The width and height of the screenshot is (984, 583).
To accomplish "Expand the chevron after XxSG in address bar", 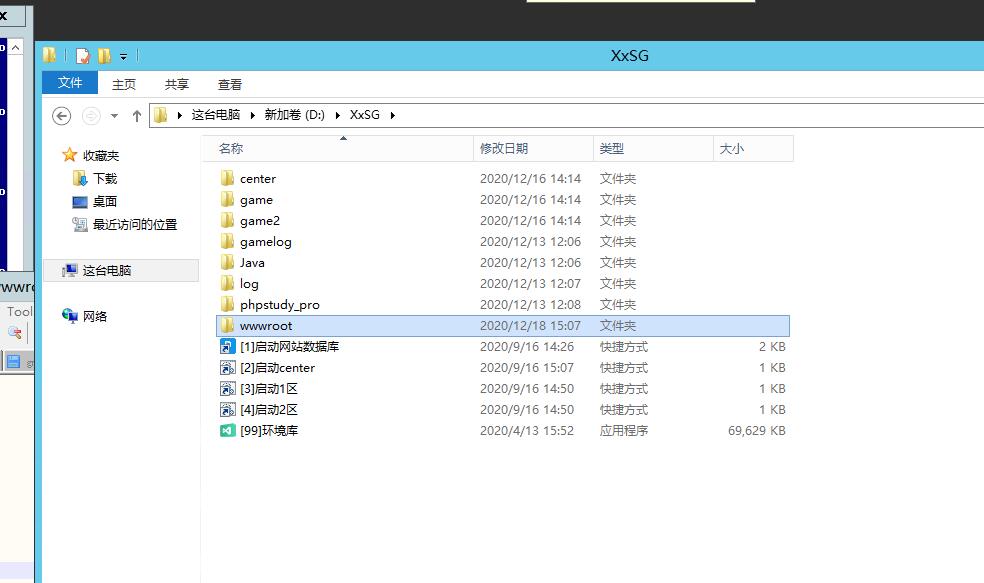I will tap(393, 115).
